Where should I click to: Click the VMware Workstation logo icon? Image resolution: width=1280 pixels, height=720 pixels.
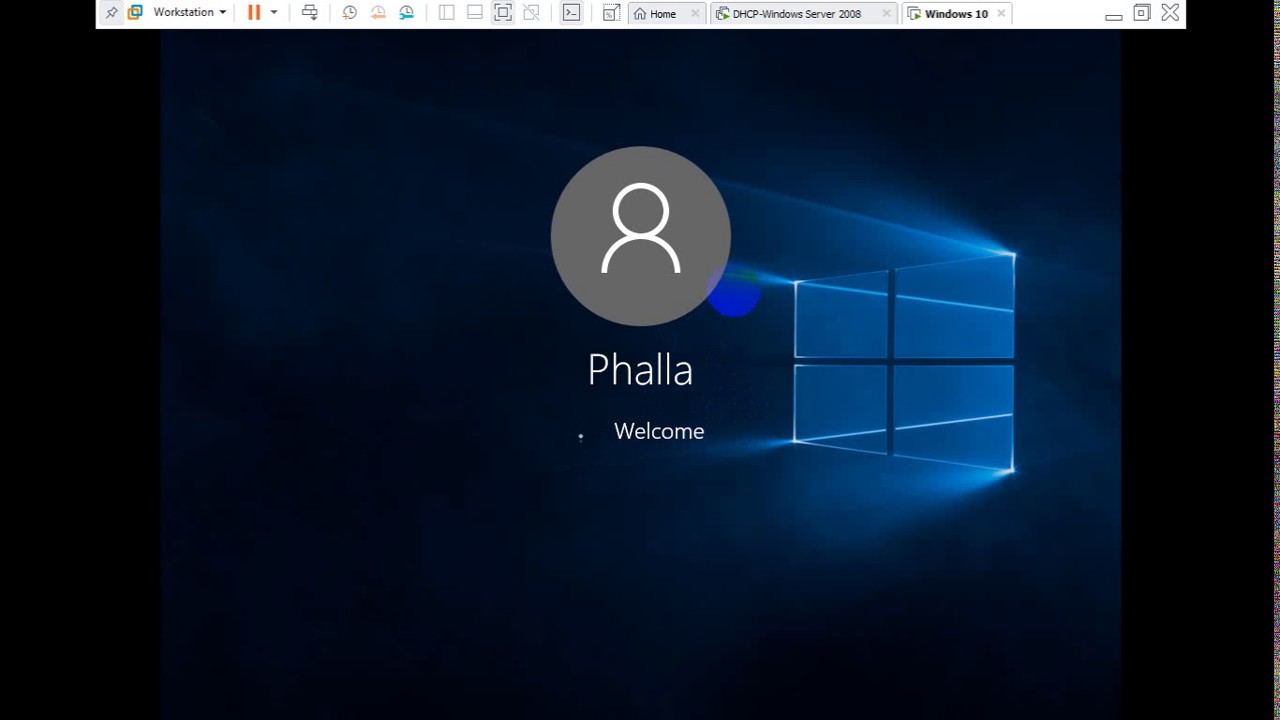click(x=135, y=13)
